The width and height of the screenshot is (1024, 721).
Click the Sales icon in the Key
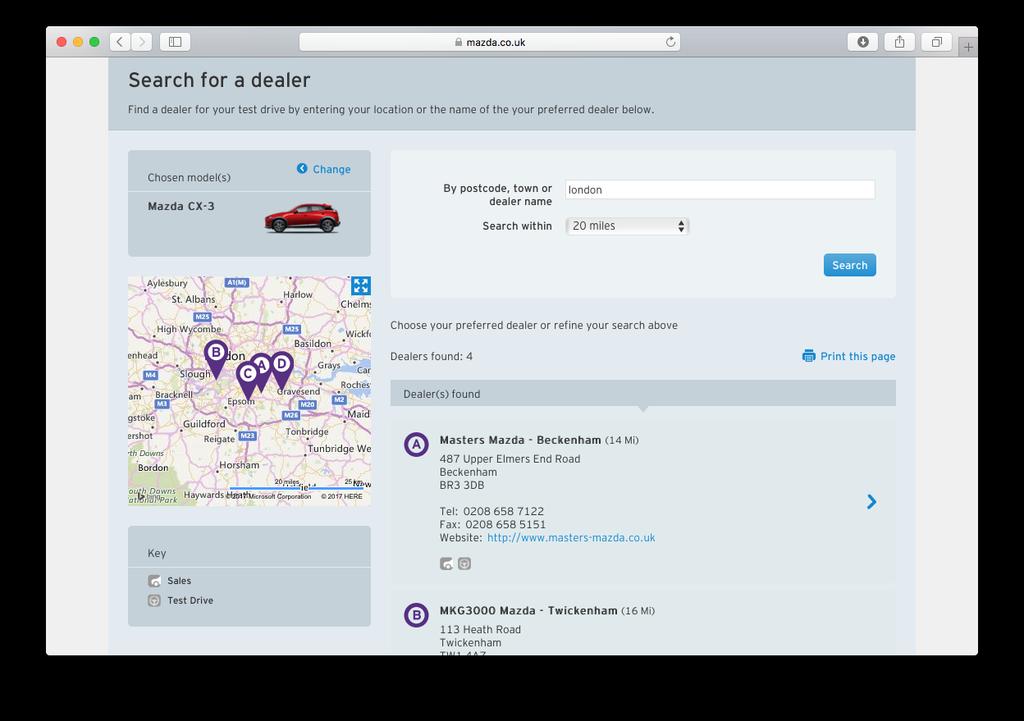154,581
